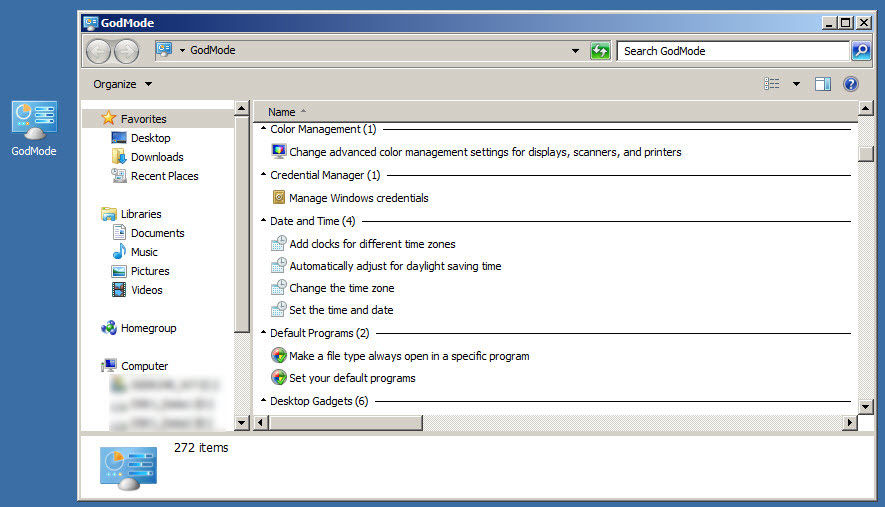Click the '272 items' status text
Viewport: 885px width, 507px height.
(201, 448)
